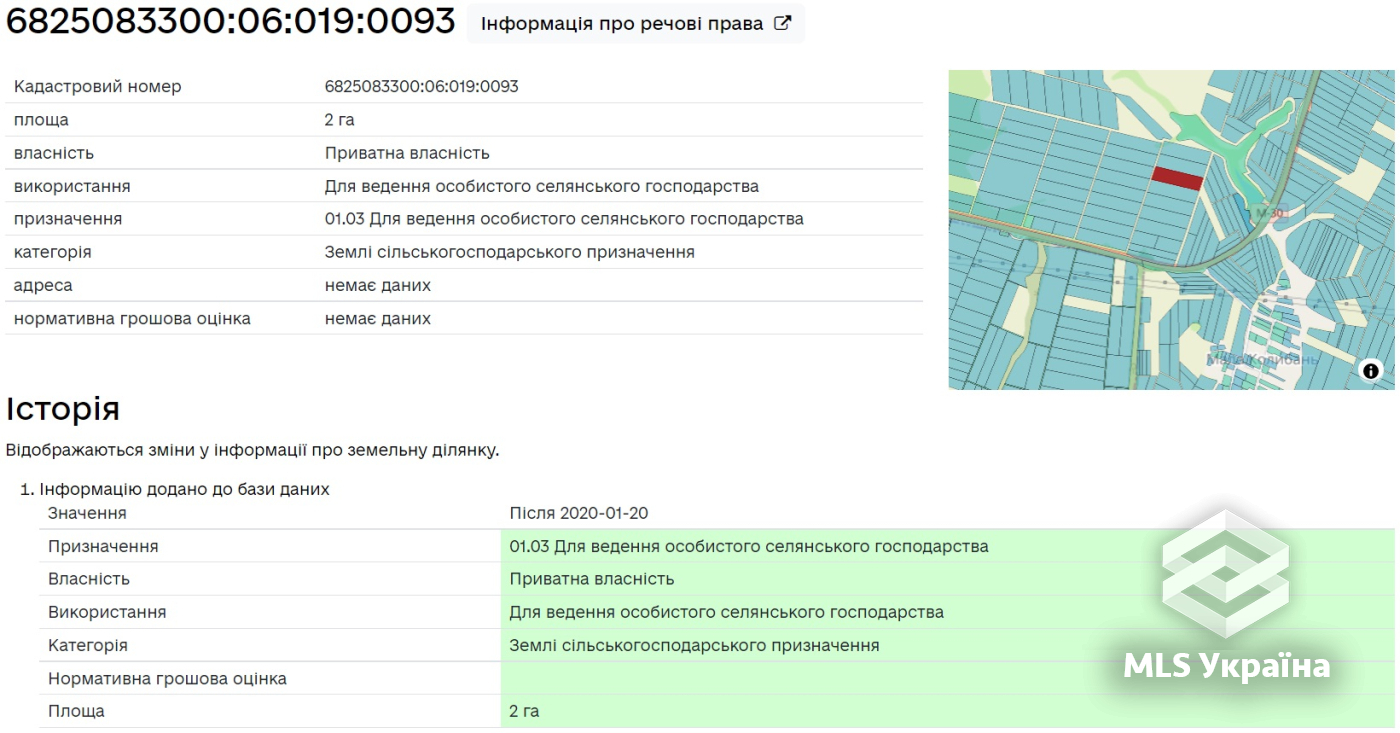Click the lowercase категорія label
Viewport: 1400px width, 733px height.
(53, 252)
